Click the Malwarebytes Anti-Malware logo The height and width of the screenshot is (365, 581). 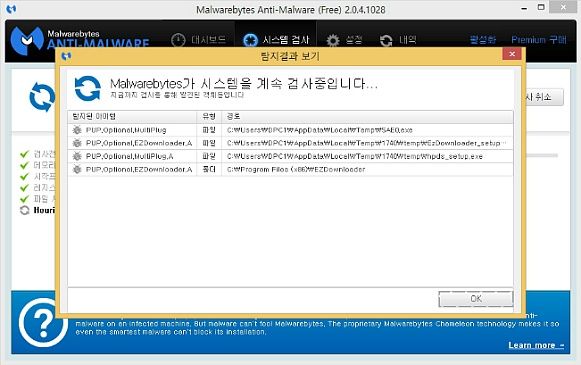(x=80, y=39)
